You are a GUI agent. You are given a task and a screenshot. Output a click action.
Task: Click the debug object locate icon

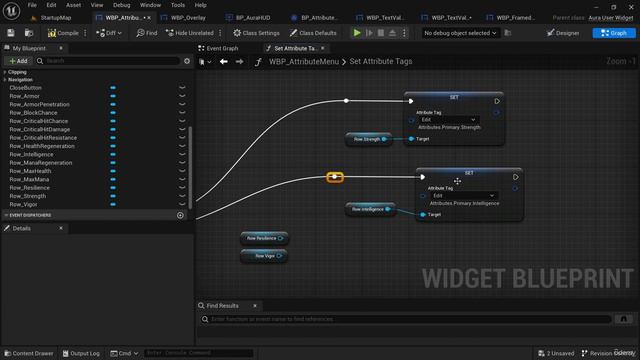[507, 33]
